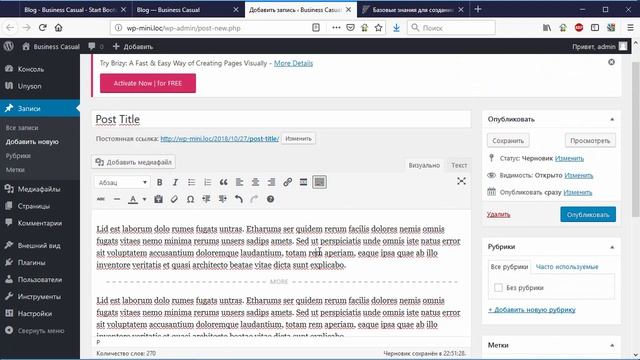Viewport: 640px width, 360px height.
Task: Enable distraction-free writing mode
Action: 461,181
